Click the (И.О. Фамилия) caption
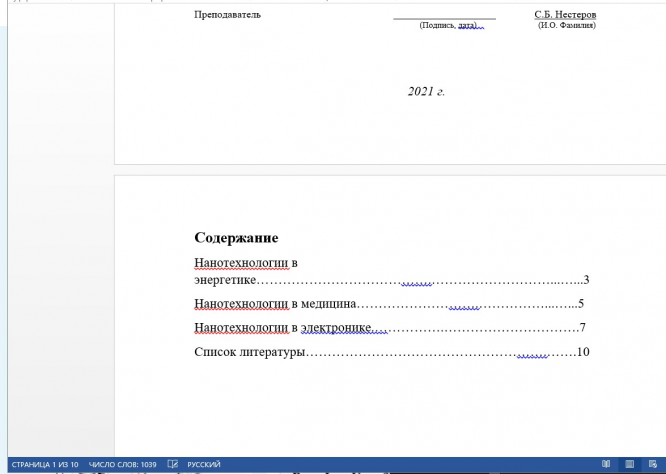 tap(567, 25)
